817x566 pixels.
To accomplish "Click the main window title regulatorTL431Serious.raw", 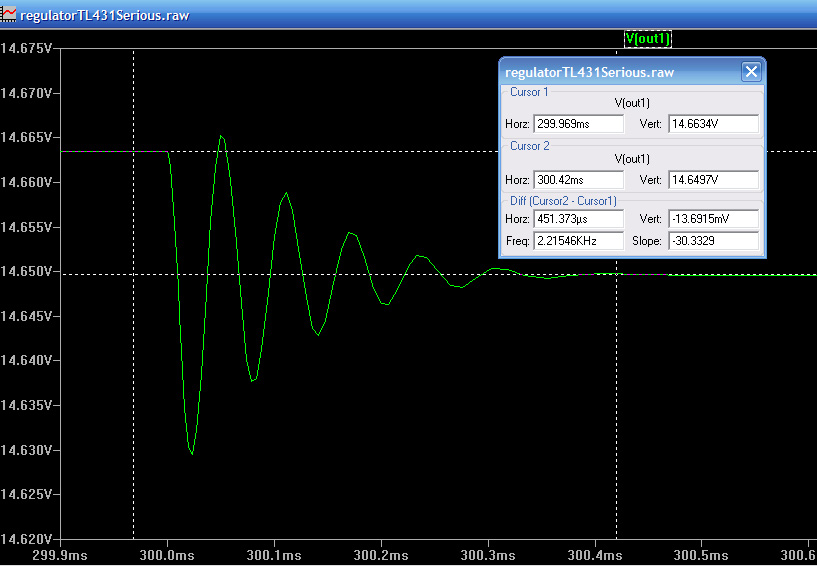I will tap(105, 15).
